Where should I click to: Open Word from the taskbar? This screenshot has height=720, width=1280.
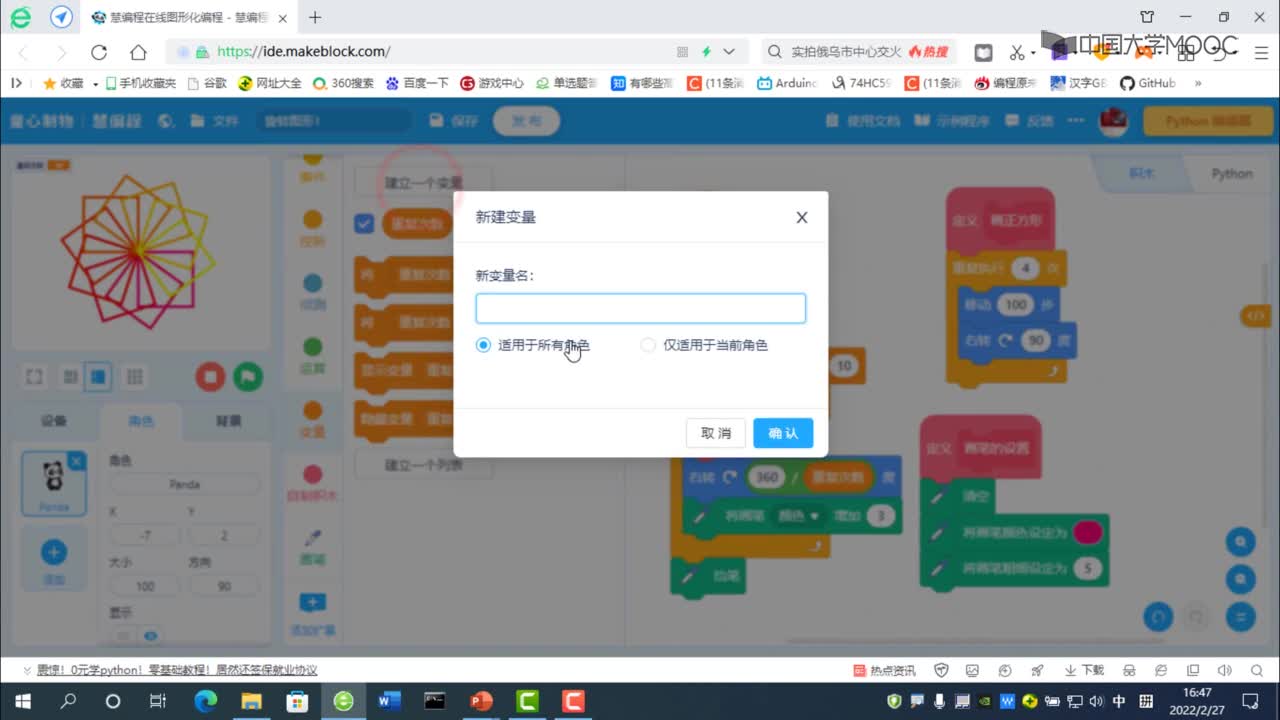pos(389,701)
